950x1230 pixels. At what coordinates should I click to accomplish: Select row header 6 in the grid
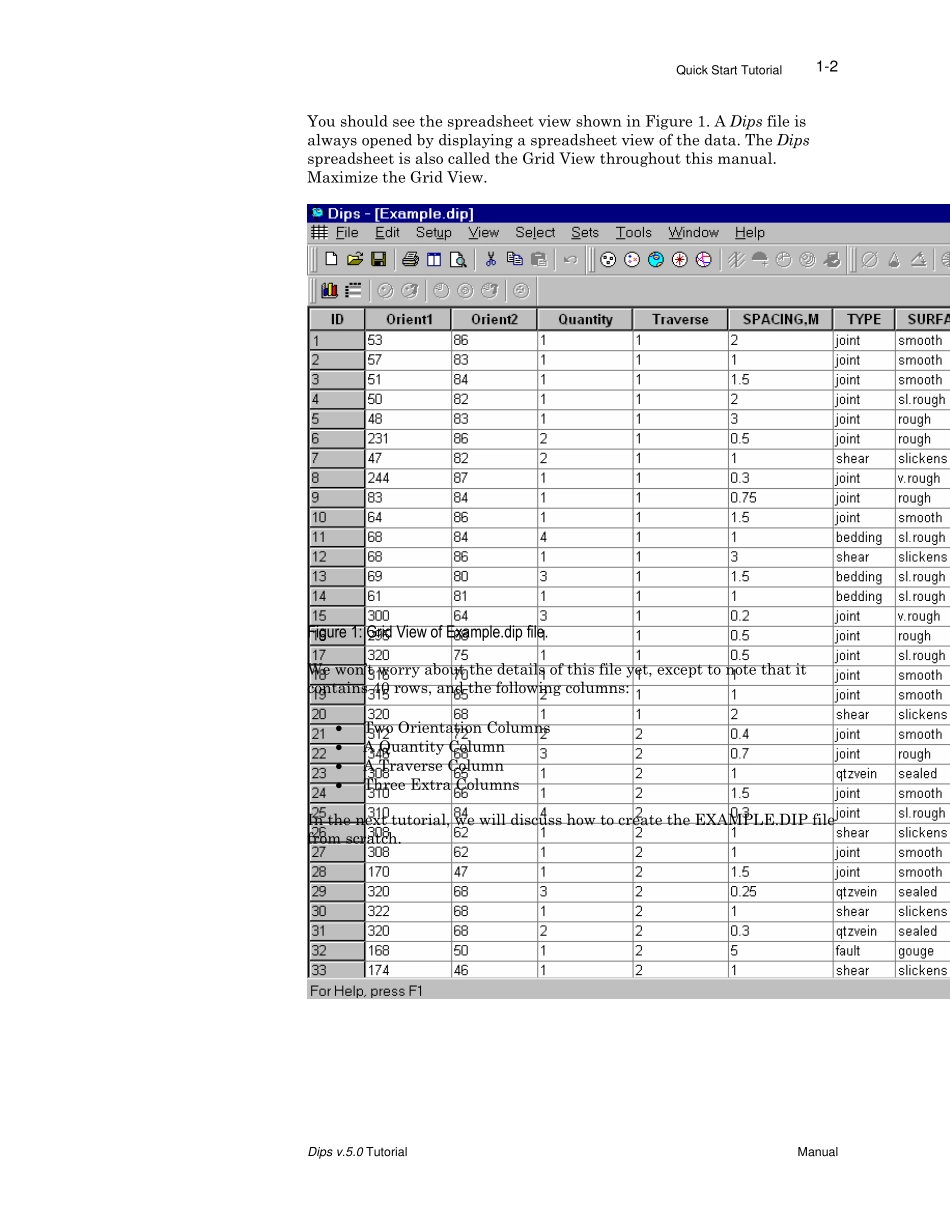(x=337, y=439)
